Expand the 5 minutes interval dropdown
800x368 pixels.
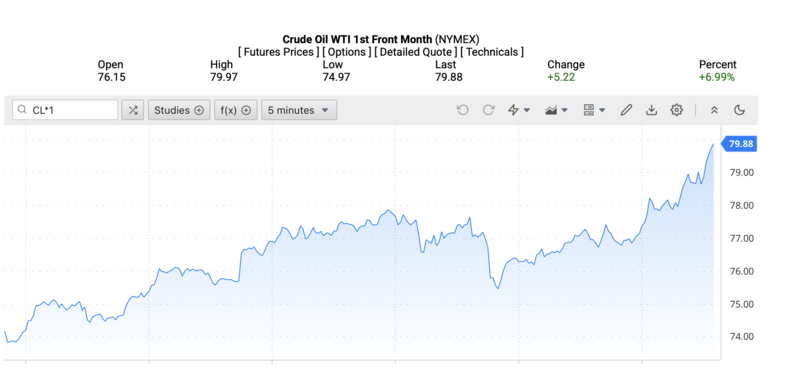[299, 110]
